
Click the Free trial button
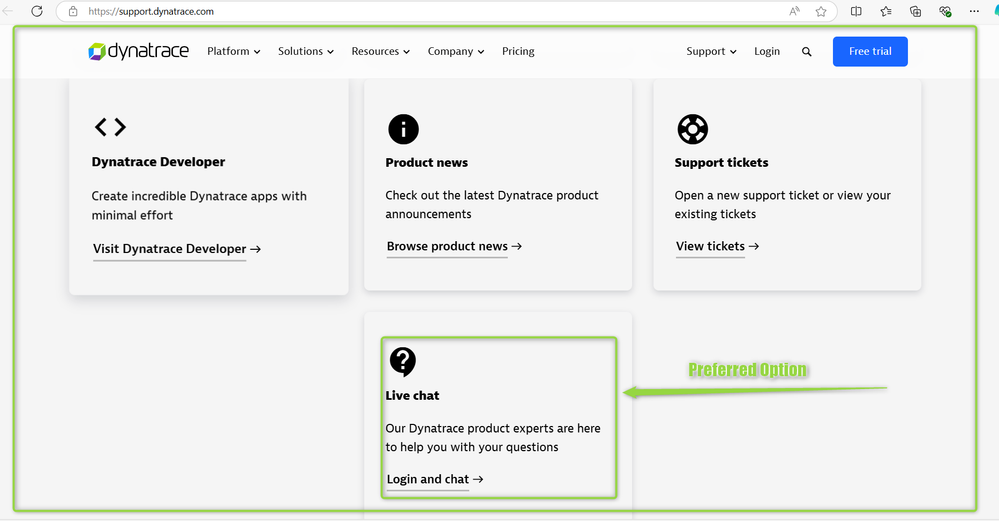pyautogui.click(x=870, y=52)
